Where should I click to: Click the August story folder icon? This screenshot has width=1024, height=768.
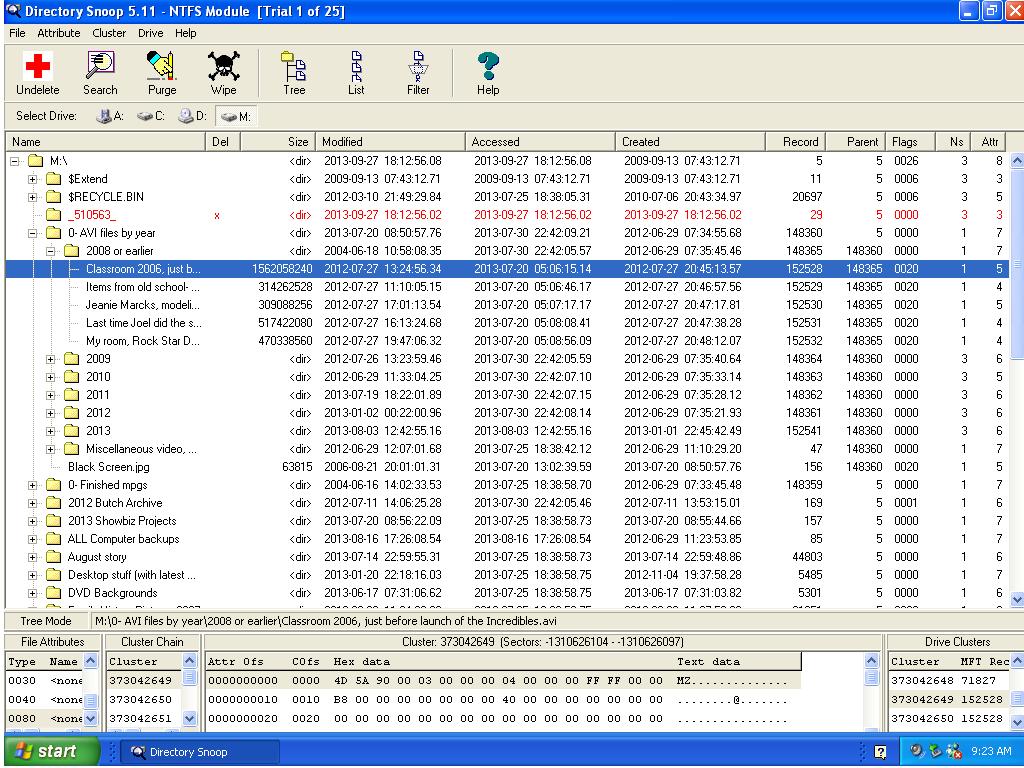click(54, 557)
